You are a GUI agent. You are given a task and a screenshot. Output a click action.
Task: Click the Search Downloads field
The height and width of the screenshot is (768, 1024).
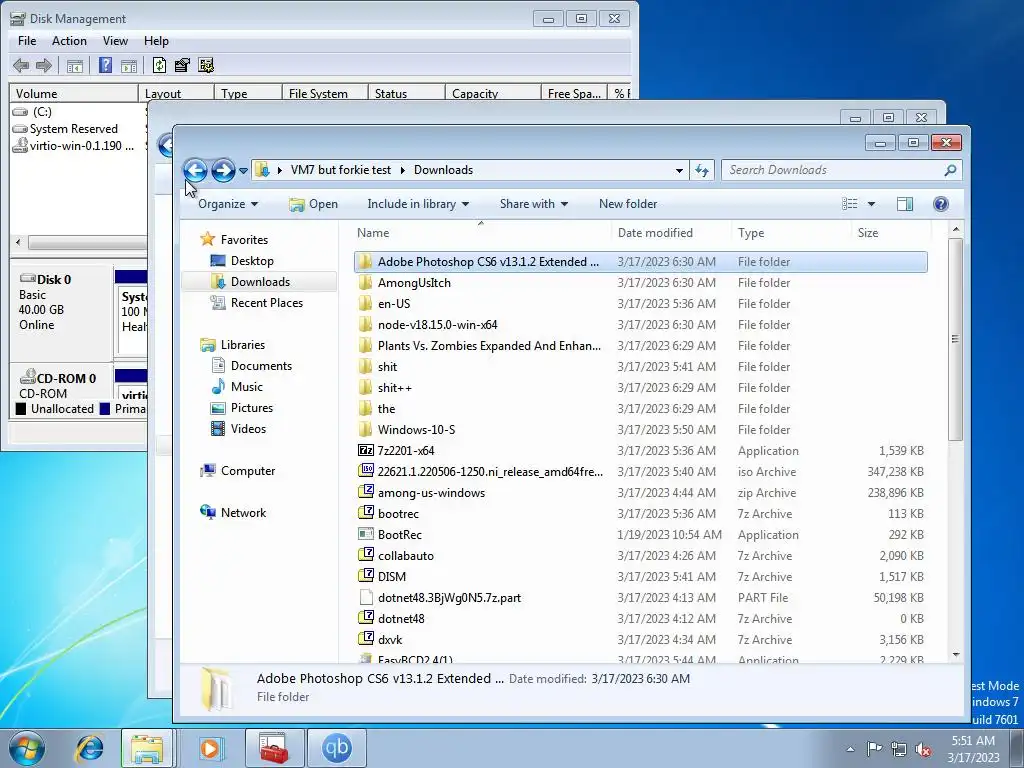coord(841,170)
